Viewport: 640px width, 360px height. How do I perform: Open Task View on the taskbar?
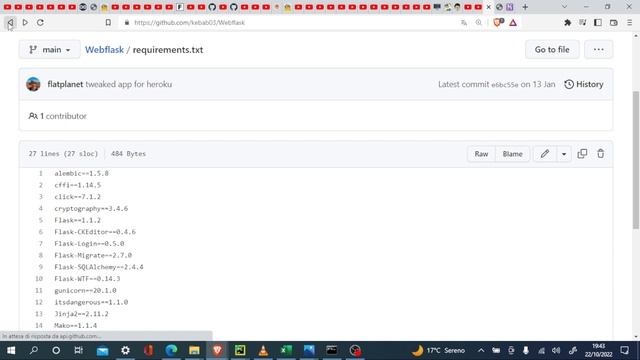(78, 351)
